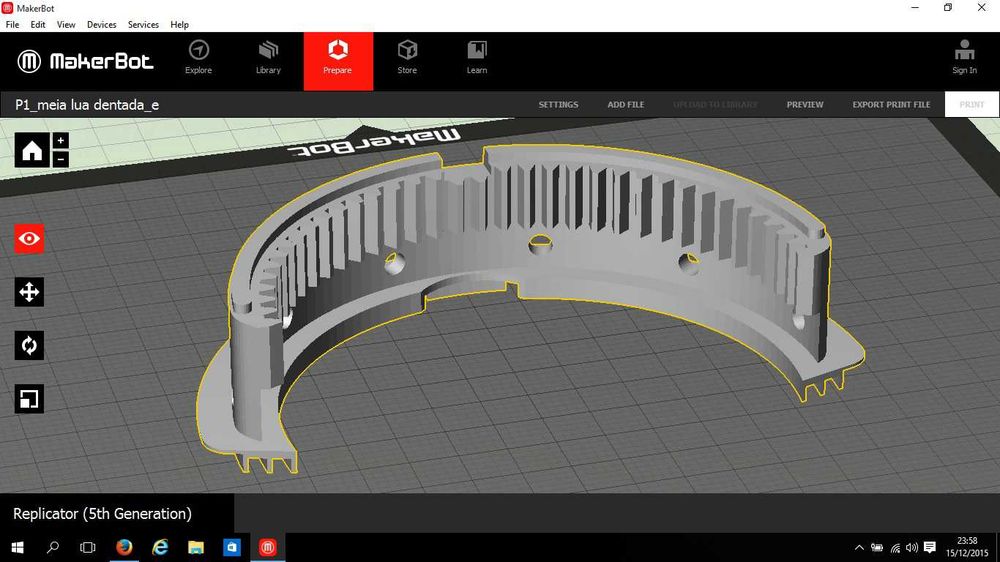Open the Edit menu
This screenshot has width=1000, height=562.
(x=38, y=25)
